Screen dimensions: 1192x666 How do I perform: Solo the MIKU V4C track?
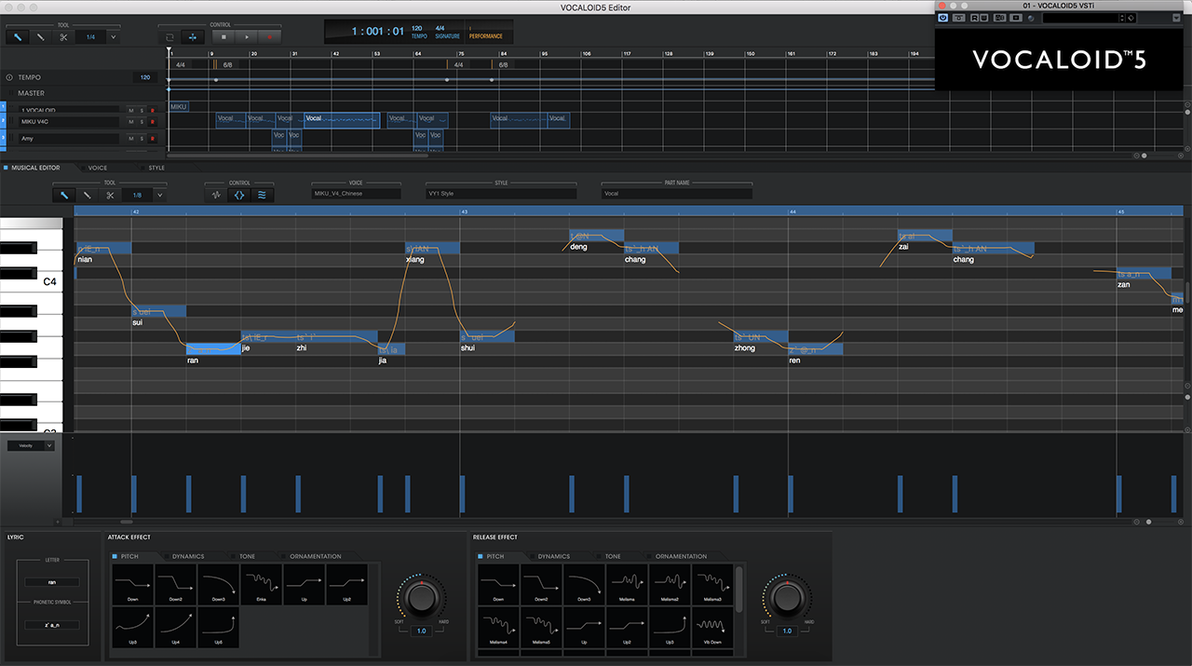[x=141, y=122]
